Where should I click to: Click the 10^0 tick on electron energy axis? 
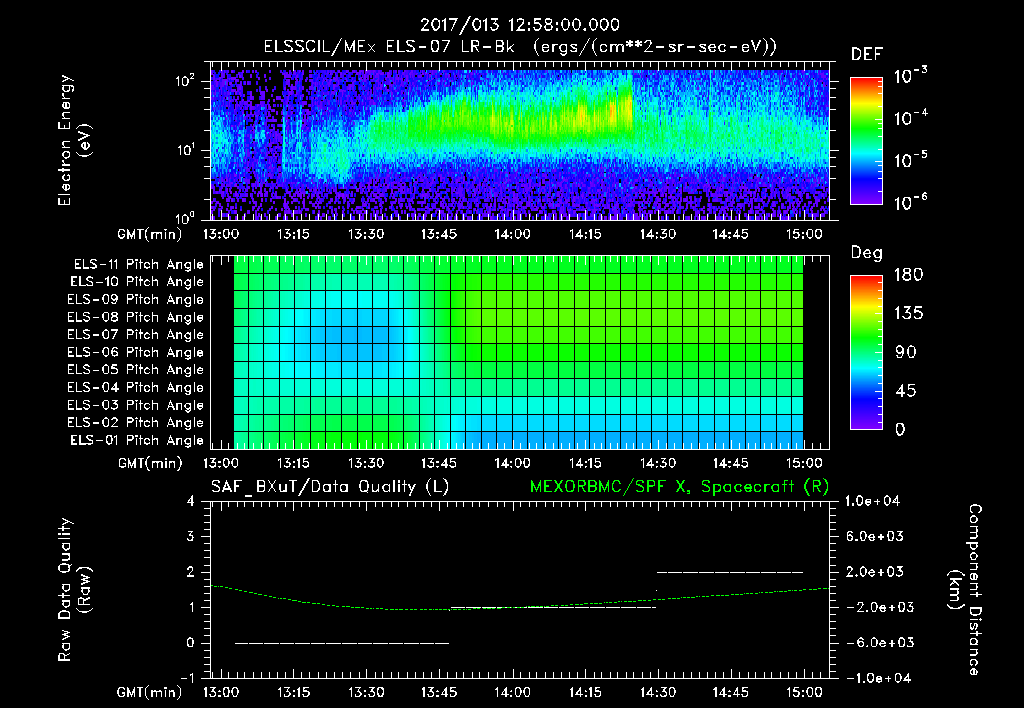(x=185, y=217)
